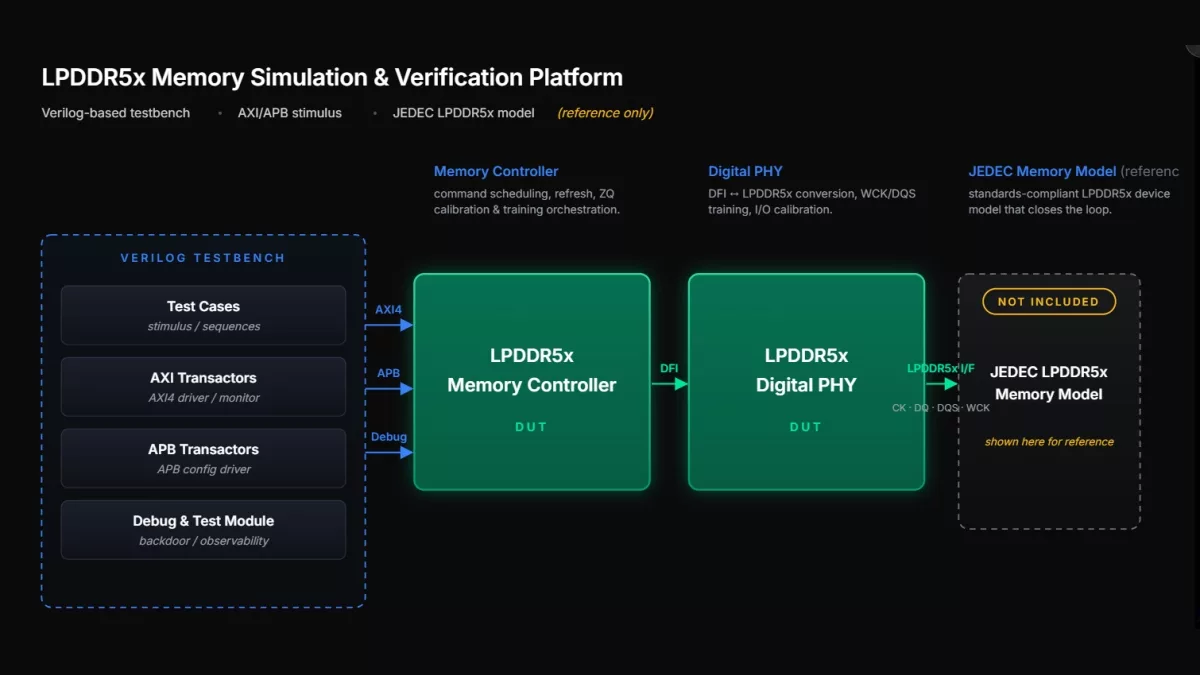
Task: Click the JEDEC LPDDR5x model subtitle text
Action: click(463, 113)
